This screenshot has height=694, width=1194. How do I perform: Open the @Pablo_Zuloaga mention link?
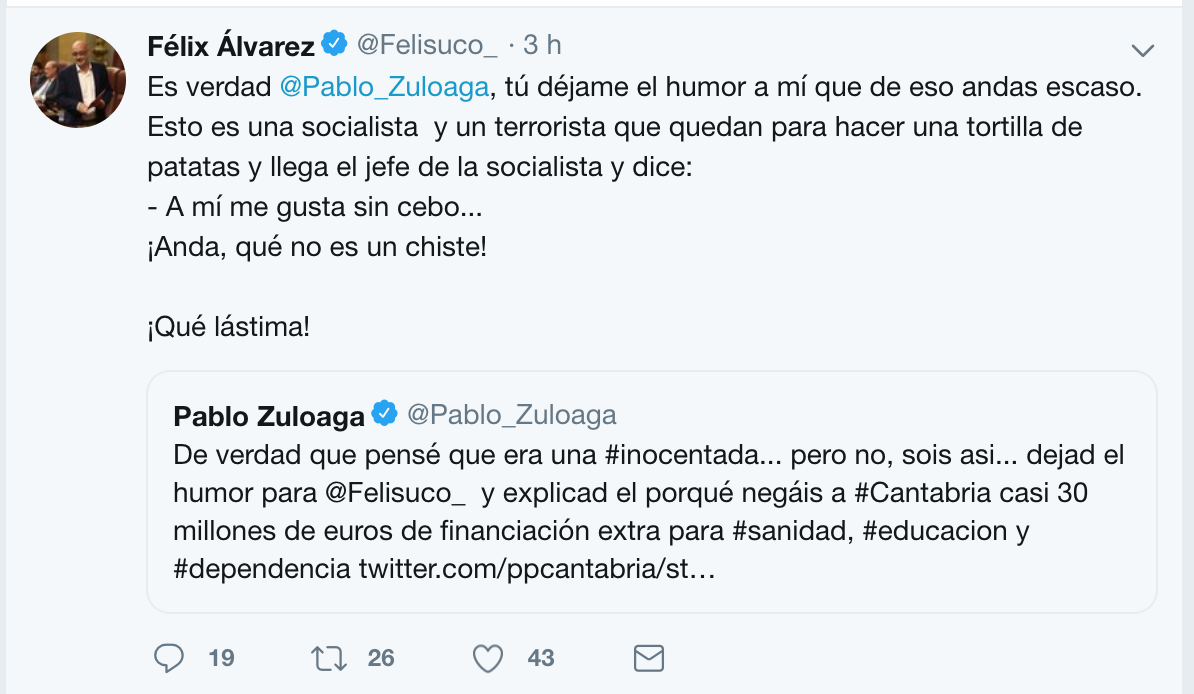point(385,87)
